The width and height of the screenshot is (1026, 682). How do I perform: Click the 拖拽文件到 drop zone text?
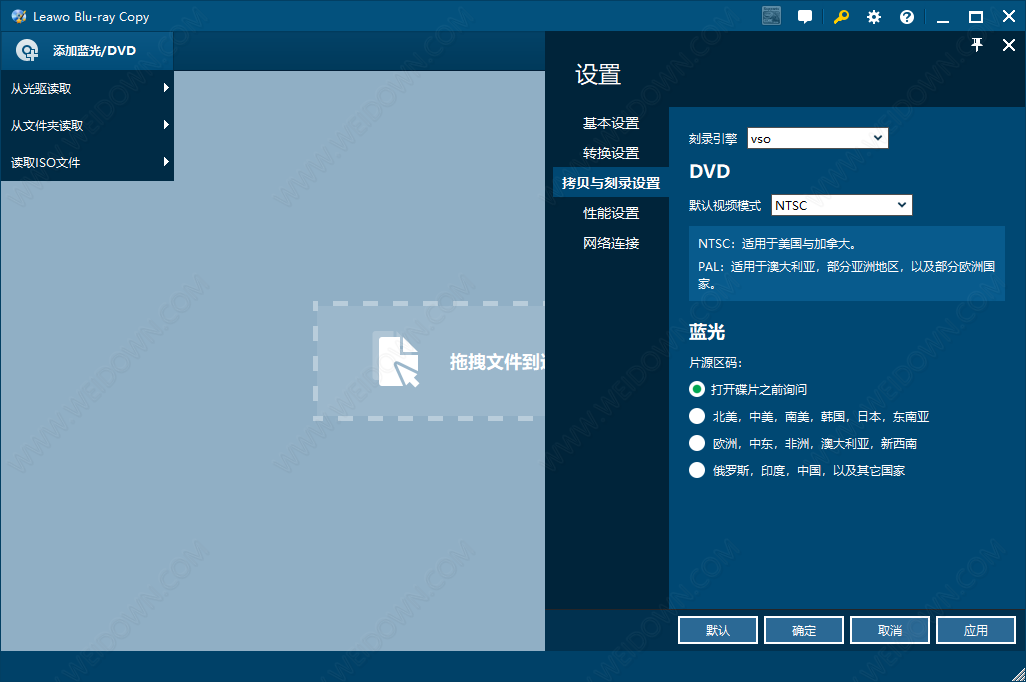pyautogui.click(x=497, y=361)
